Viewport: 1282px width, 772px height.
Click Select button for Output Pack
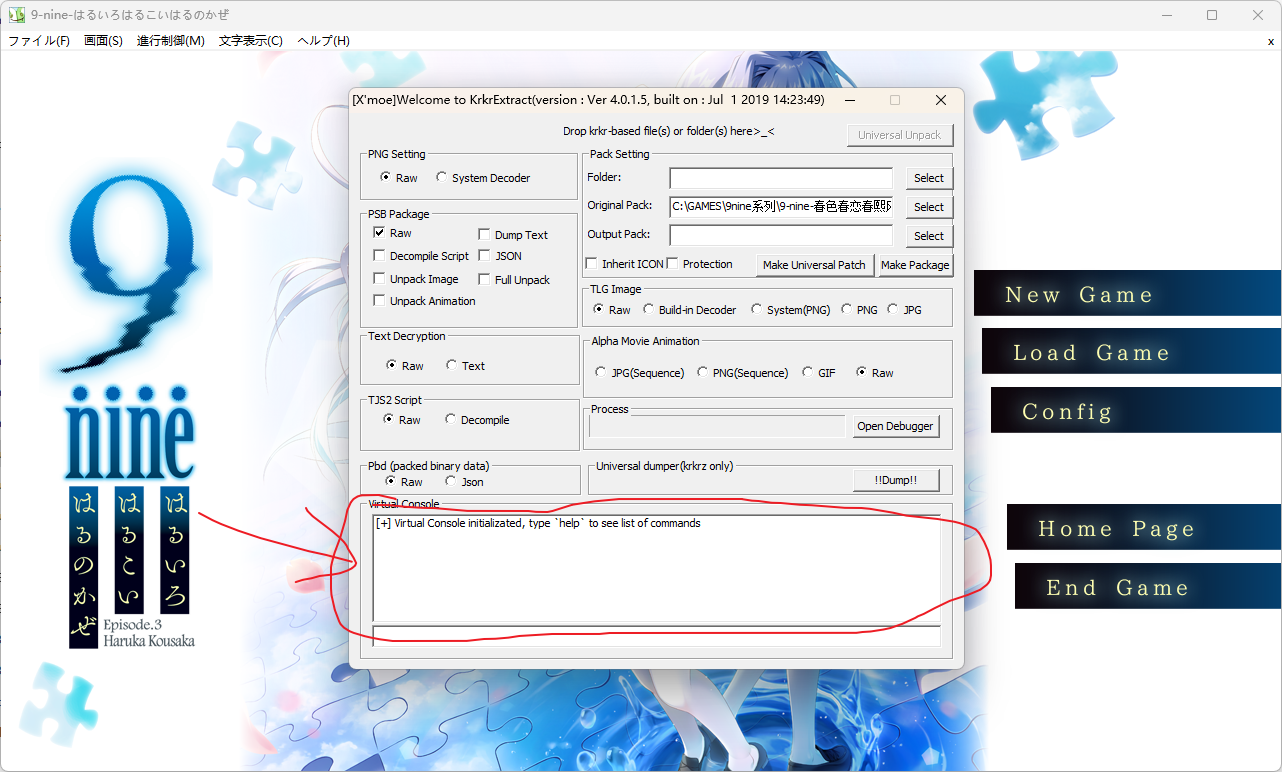click(929, 236)
